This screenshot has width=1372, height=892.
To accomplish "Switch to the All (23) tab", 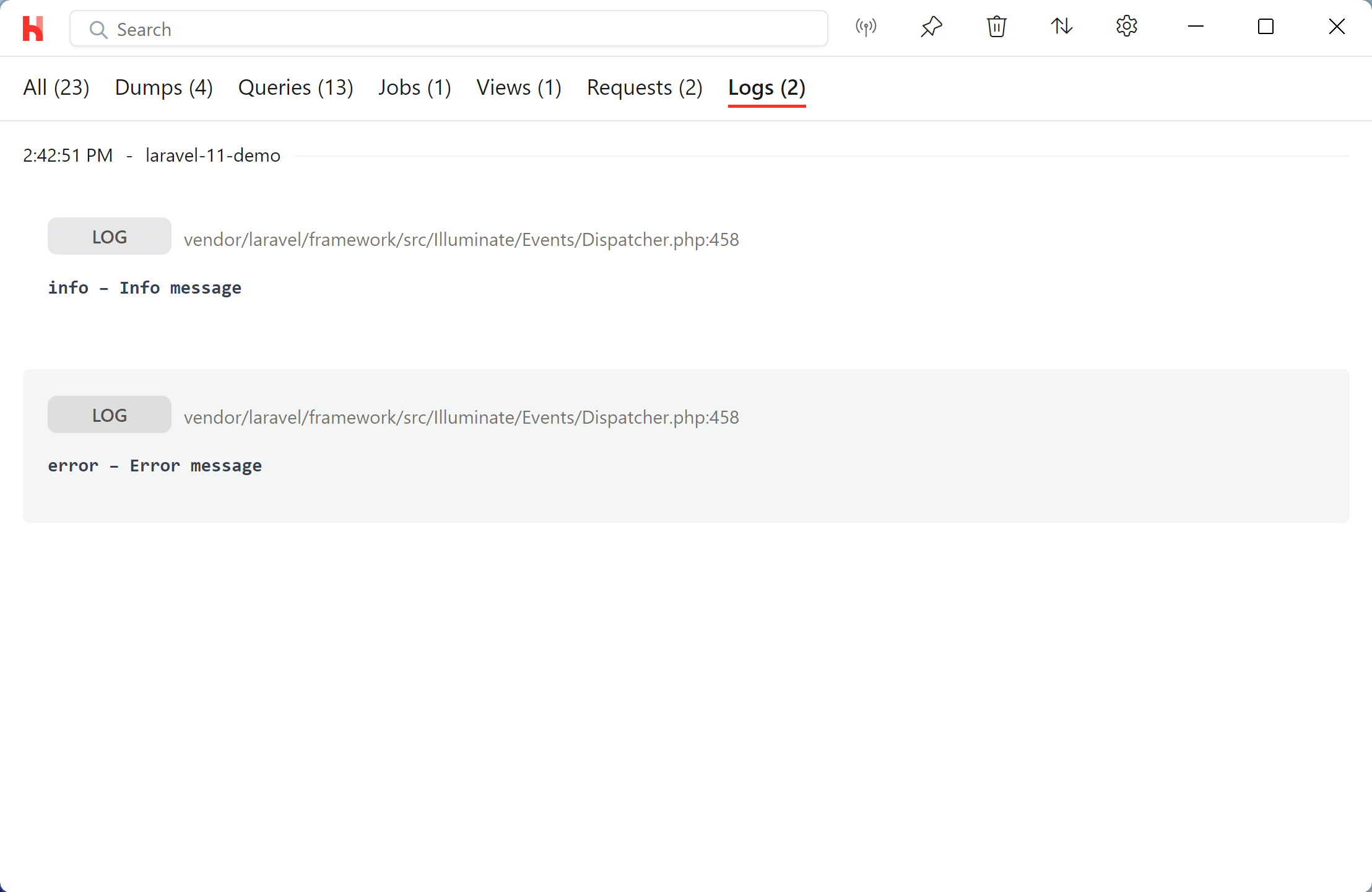I will pos(56,88).
